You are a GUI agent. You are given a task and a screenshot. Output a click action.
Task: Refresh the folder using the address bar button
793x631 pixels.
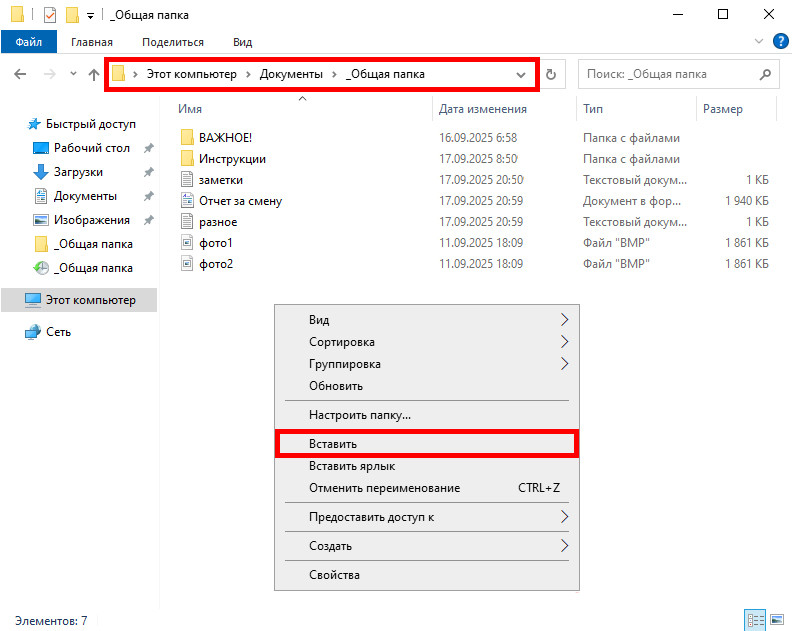(551, 74)
